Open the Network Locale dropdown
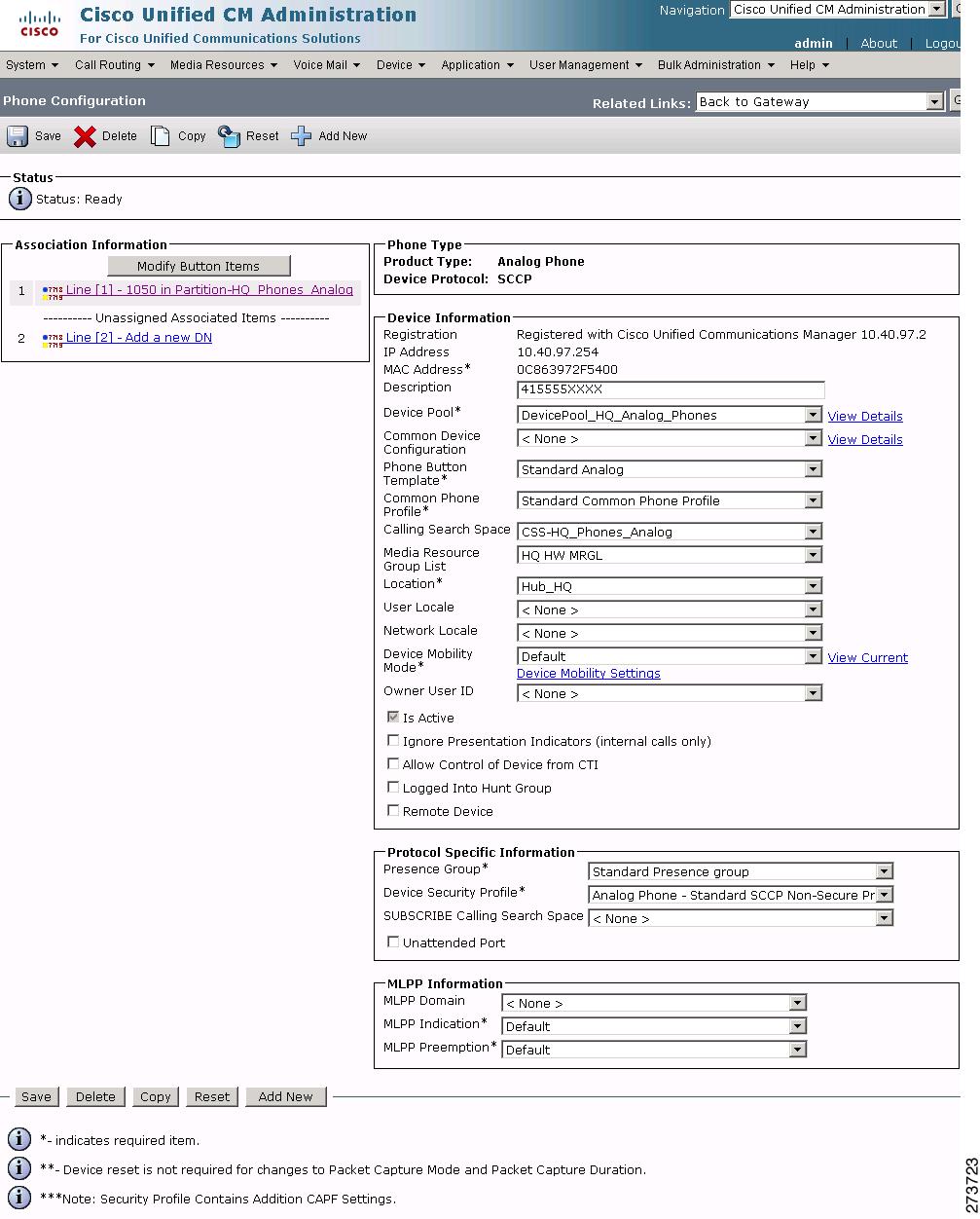Viewport: 980px width, 1219px height. coord(670,634)
